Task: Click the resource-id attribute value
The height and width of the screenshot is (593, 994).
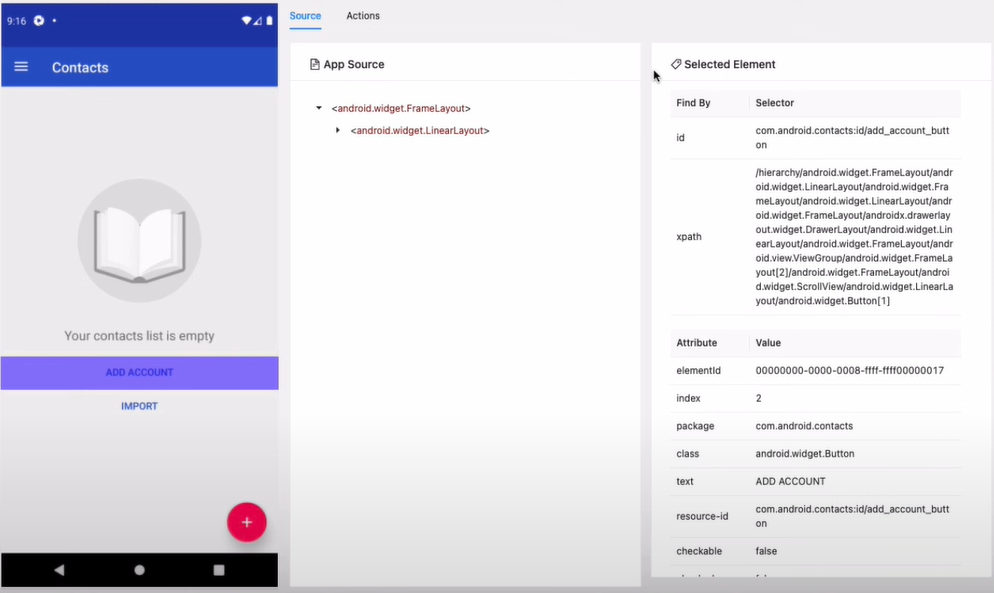Action: [852, 516]
